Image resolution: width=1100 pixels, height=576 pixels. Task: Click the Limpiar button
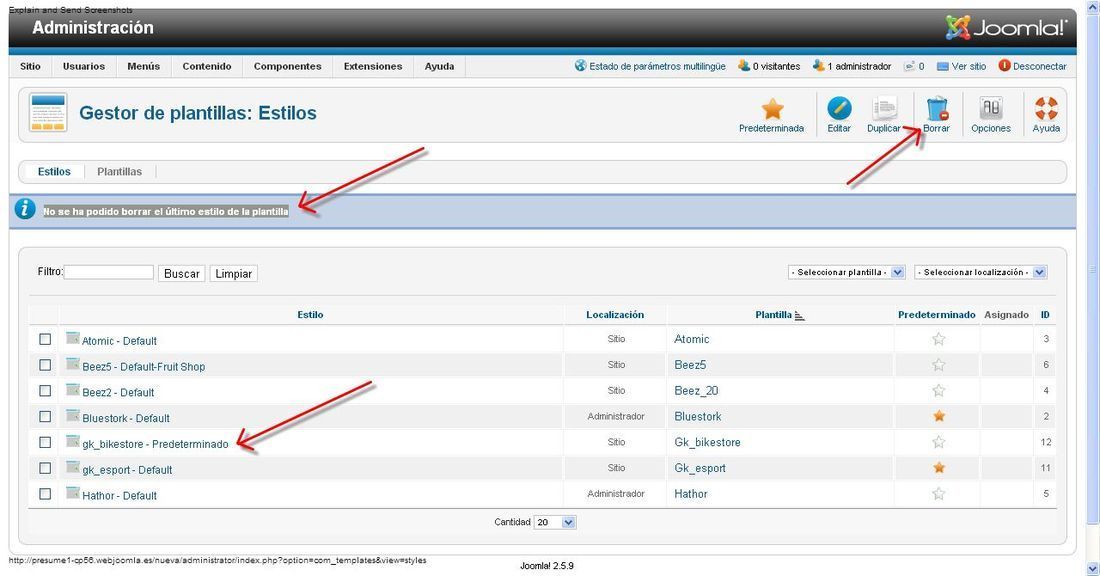tap(234, 274)
